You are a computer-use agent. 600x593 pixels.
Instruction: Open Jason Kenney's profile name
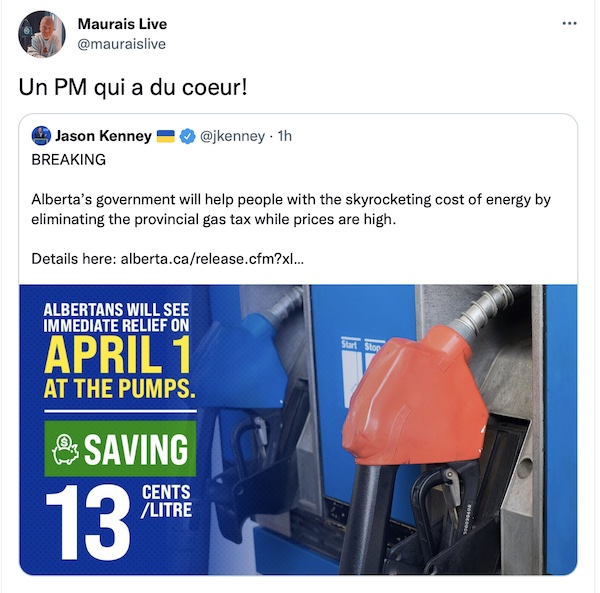(103, 136)
